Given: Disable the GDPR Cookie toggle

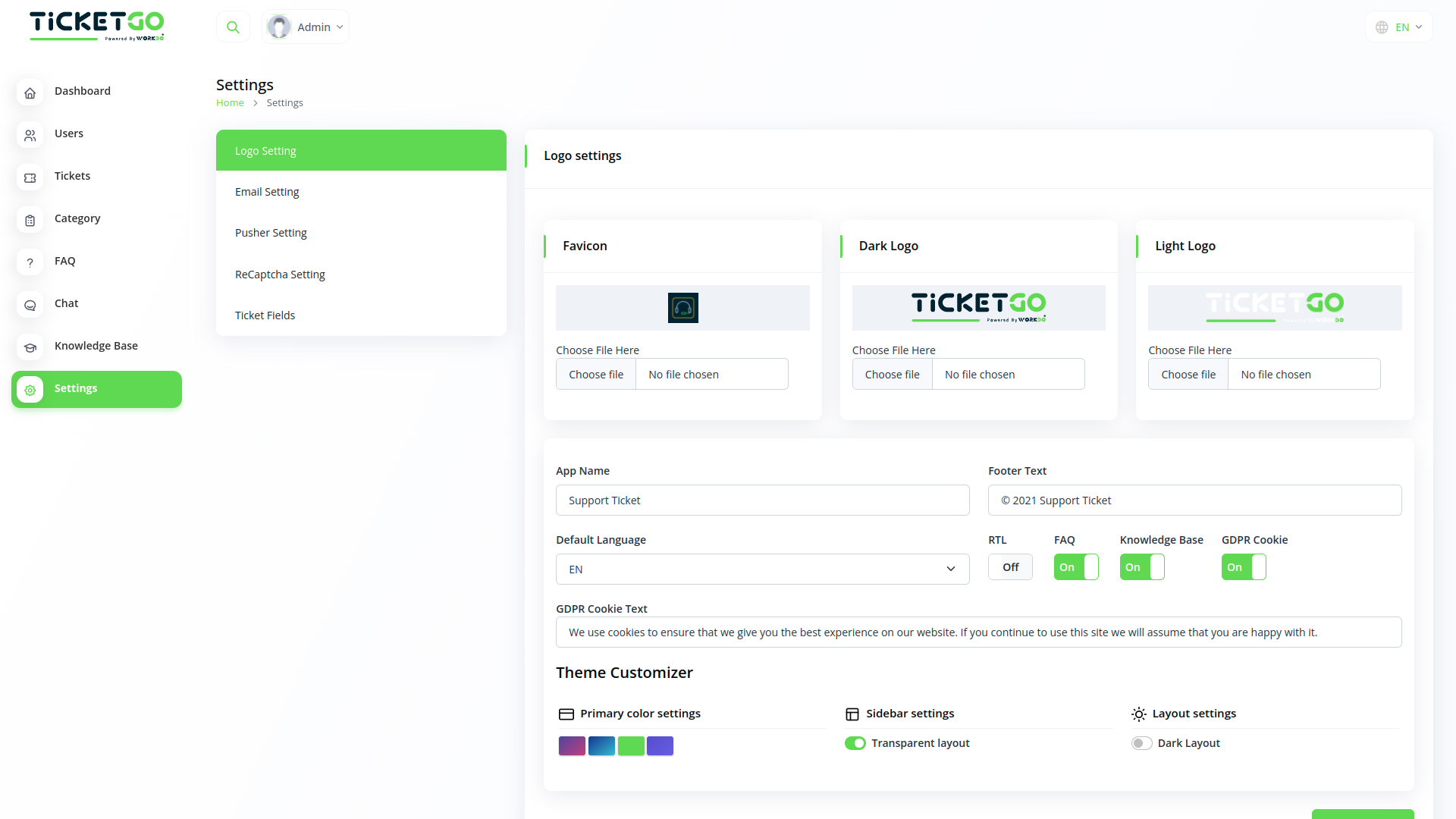Looking at the screenshot, I should click(x=1243, y=567).
